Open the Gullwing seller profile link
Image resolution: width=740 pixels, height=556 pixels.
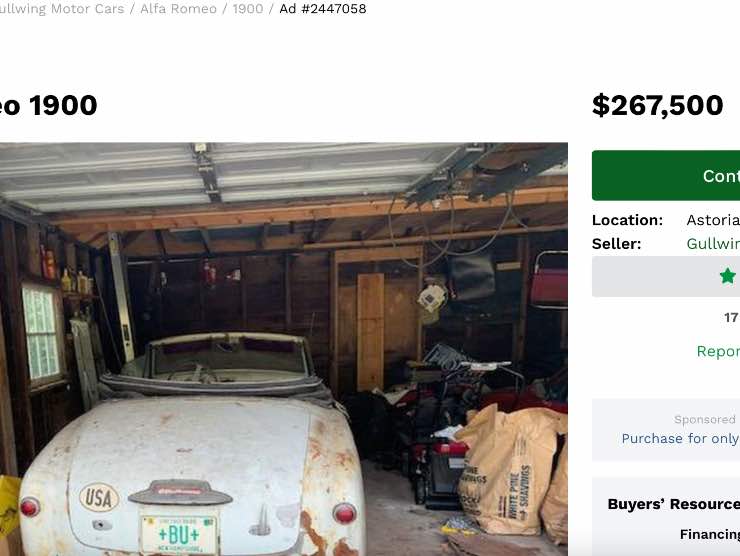(x=713, y=244)
